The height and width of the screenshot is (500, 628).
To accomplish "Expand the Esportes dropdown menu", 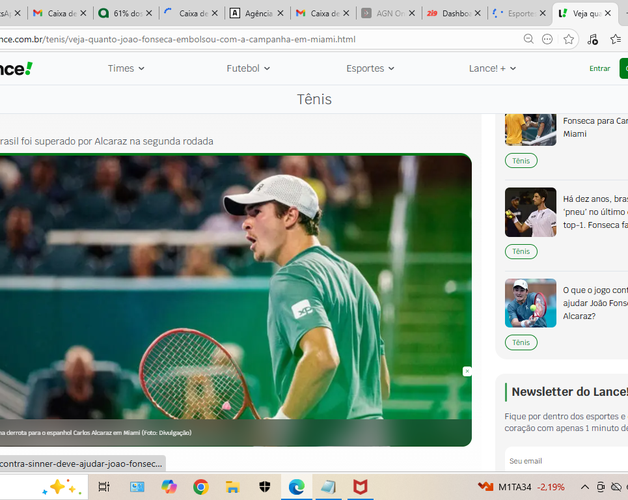I will [x=370, y=69].
